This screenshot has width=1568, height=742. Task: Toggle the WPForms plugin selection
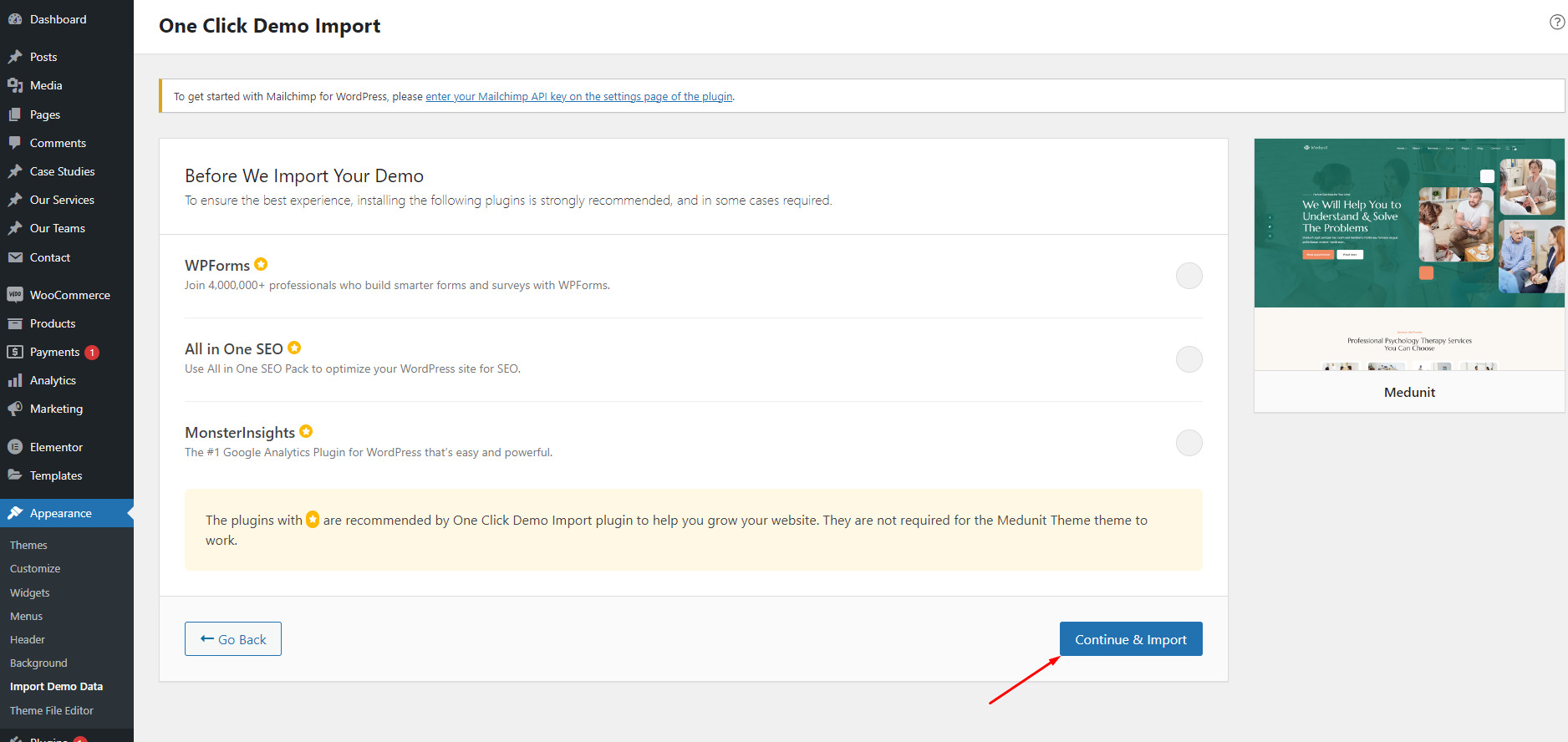1189,276
